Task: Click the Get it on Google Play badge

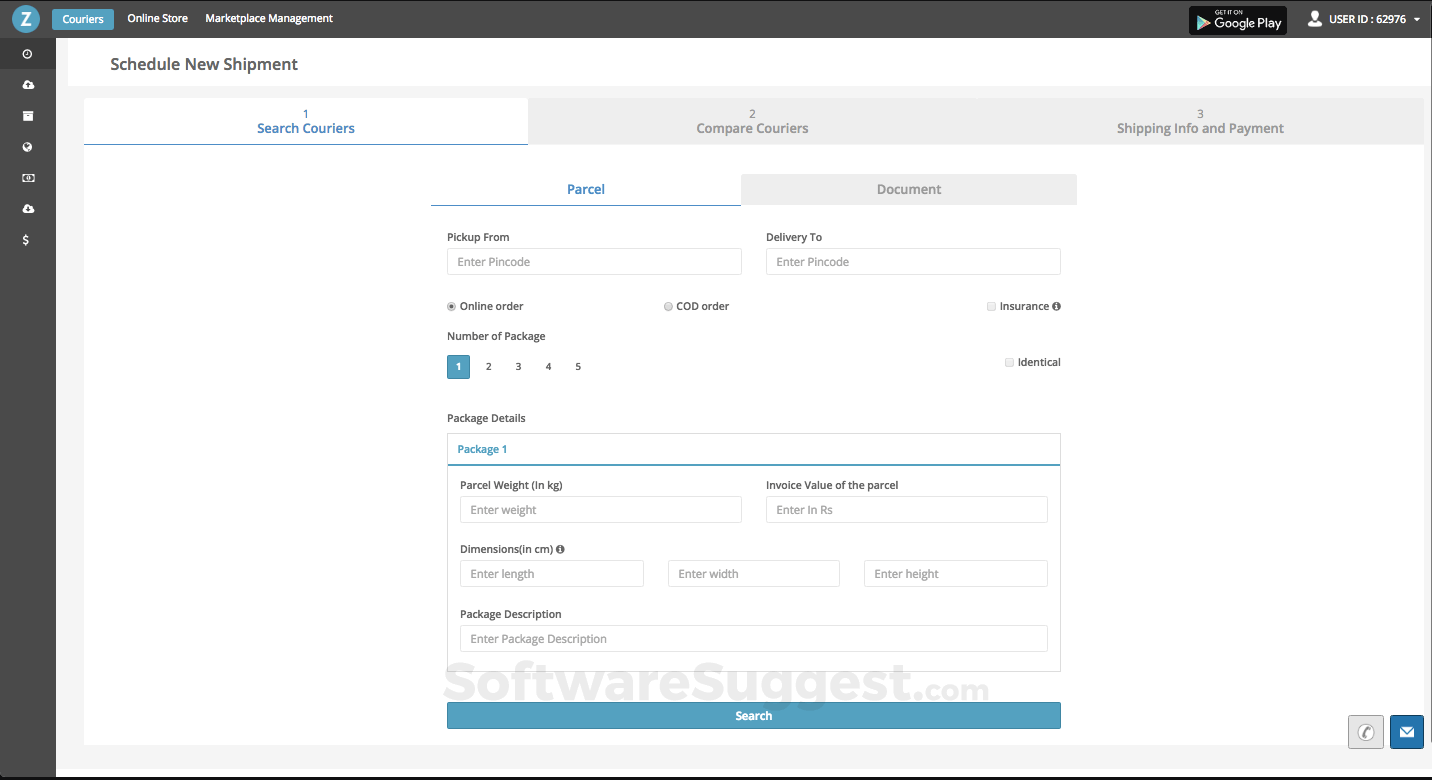Action: point(1237,20)
